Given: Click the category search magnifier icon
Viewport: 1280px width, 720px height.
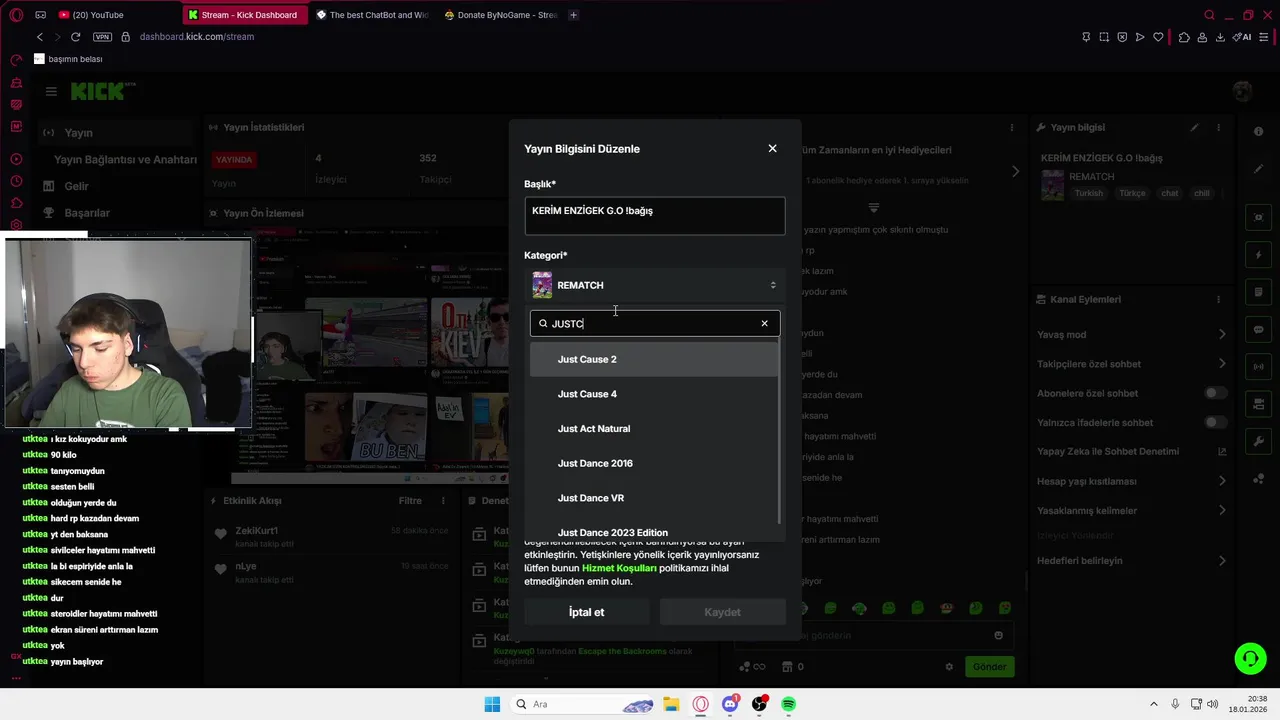Looking at the screenshot, I should click(x=543, y=323).
